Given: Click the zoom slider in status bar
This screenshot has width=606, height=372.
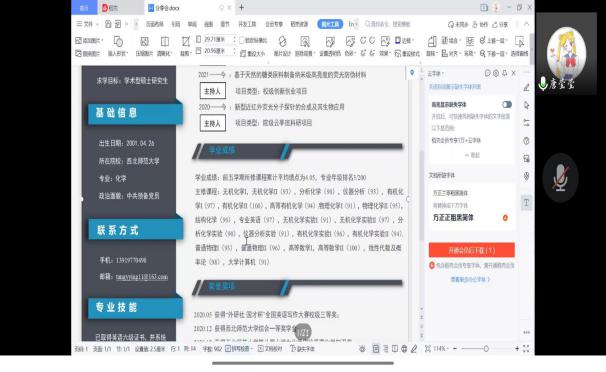Looking at the screenshot, I should point(486,349).
